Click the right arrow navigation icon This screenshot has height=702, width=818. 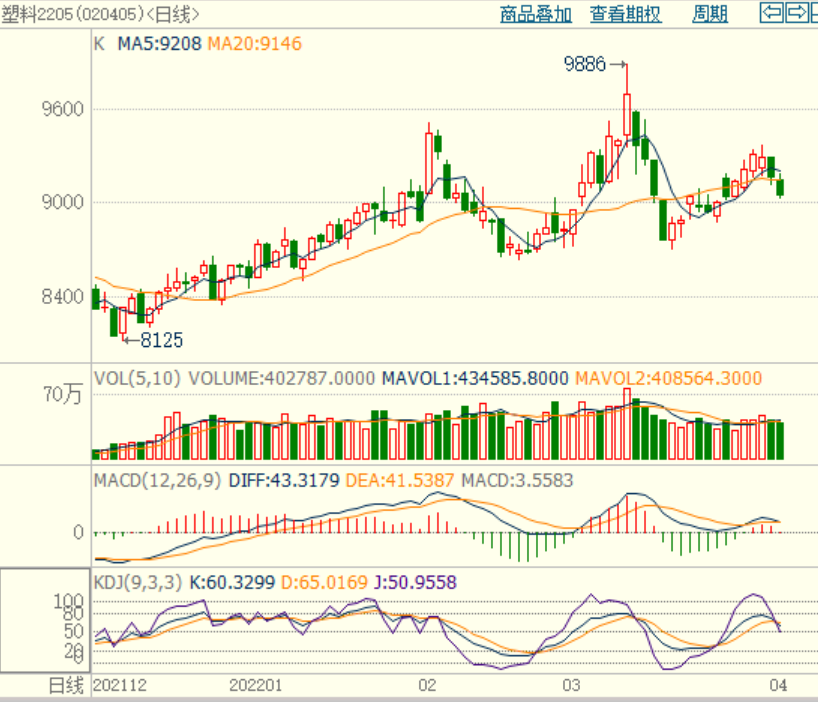click(x=796, y=13)
